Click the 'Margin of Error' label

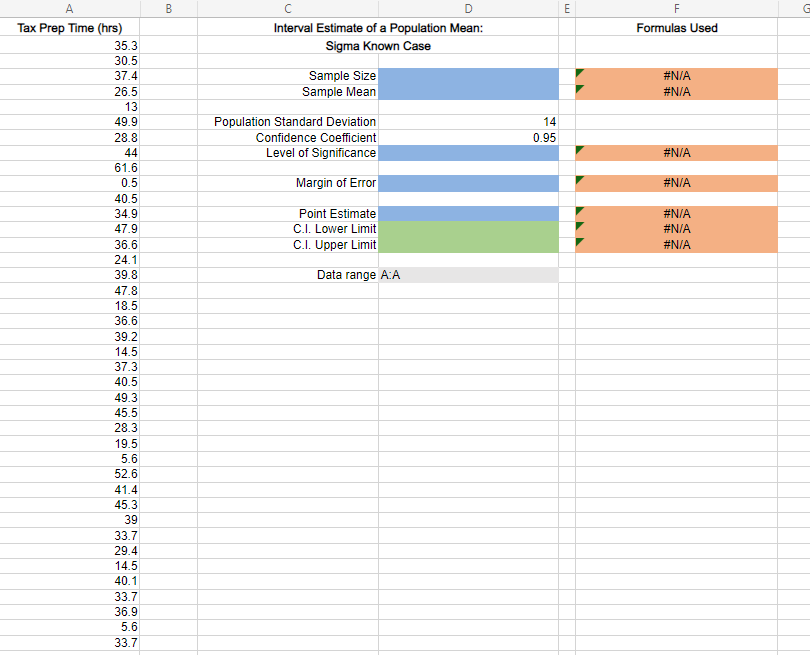336,183
